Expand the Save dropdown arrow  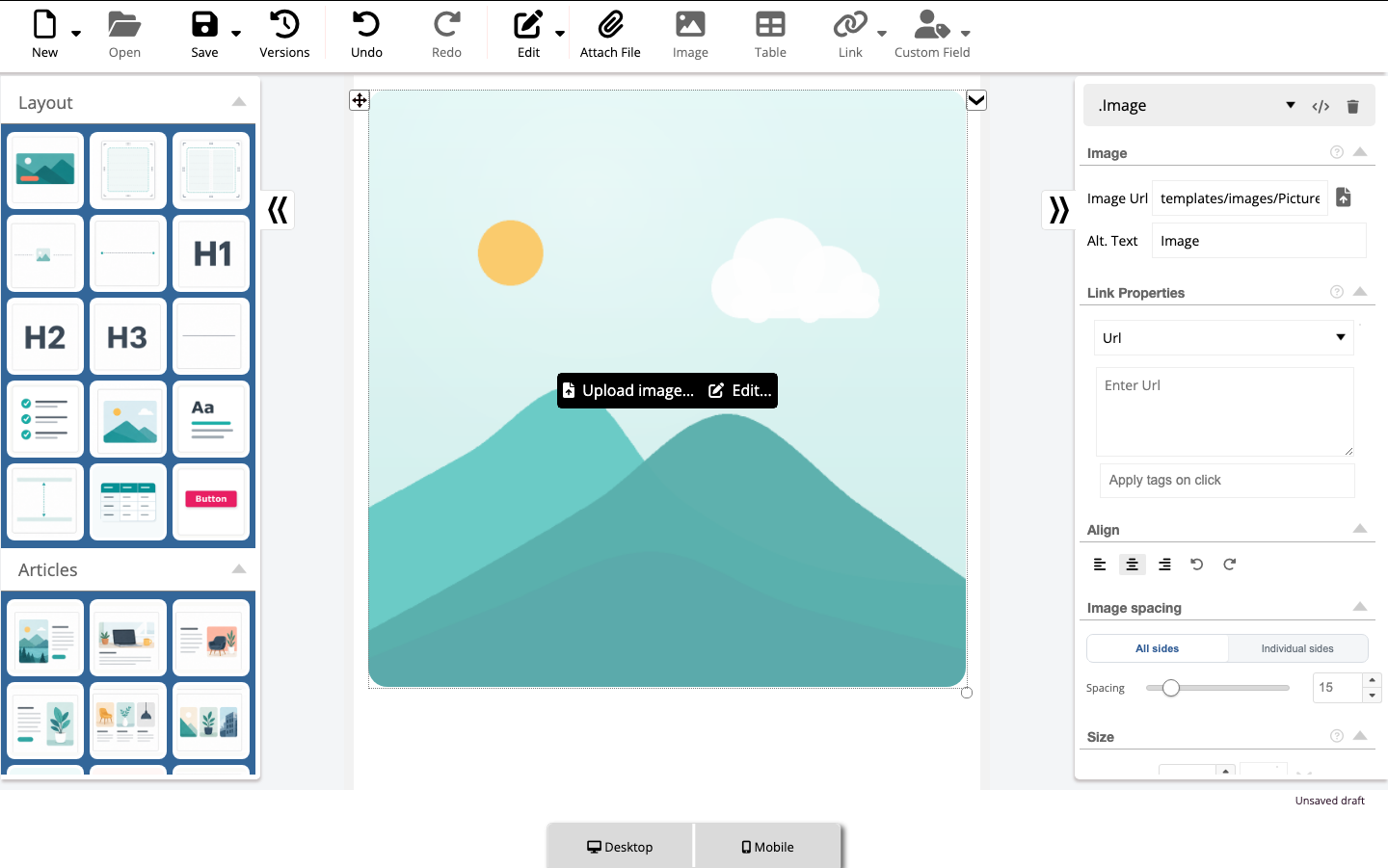click(236, 34)
